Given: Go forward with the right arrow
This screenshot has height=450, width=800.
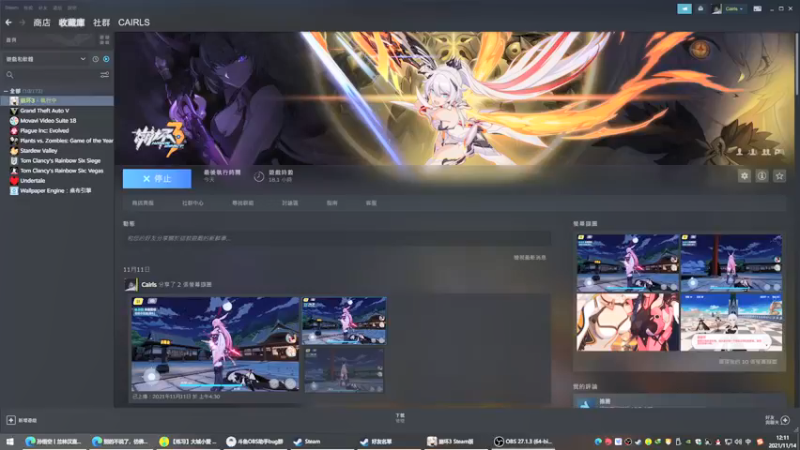Looking at the screenshot, I should [x=22, y=22].
